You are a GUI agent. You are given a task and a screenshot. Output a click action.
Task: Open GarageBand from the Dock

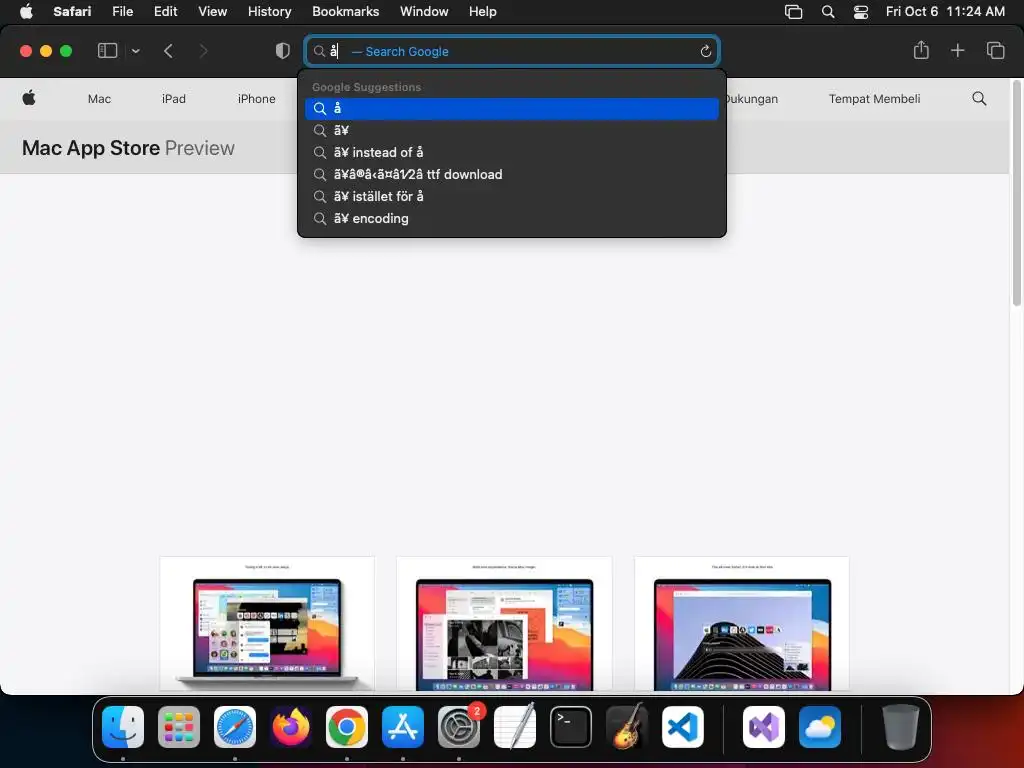(627, 727)
